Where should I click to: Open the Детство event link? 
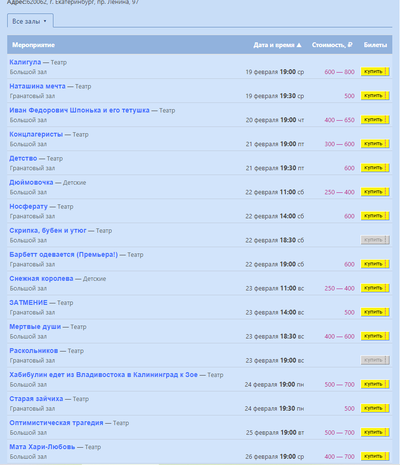click(x=23, y=158)
